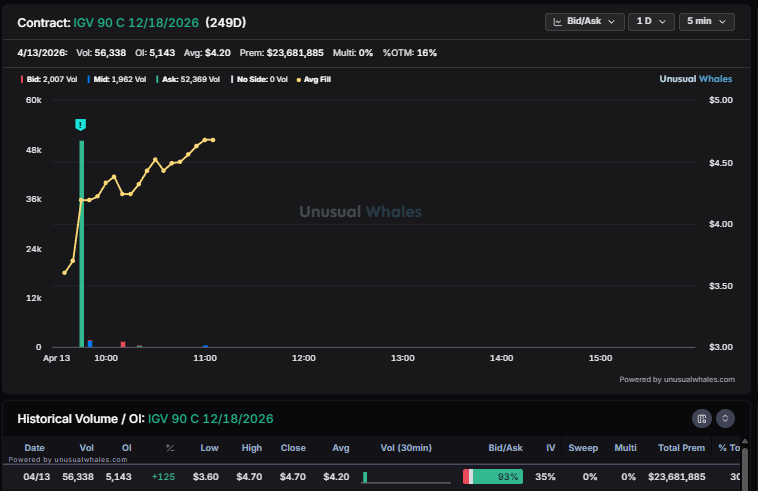Toggle the Ask 52,369 Vol legend
758x491 pixels.
[x=188, y=79]
